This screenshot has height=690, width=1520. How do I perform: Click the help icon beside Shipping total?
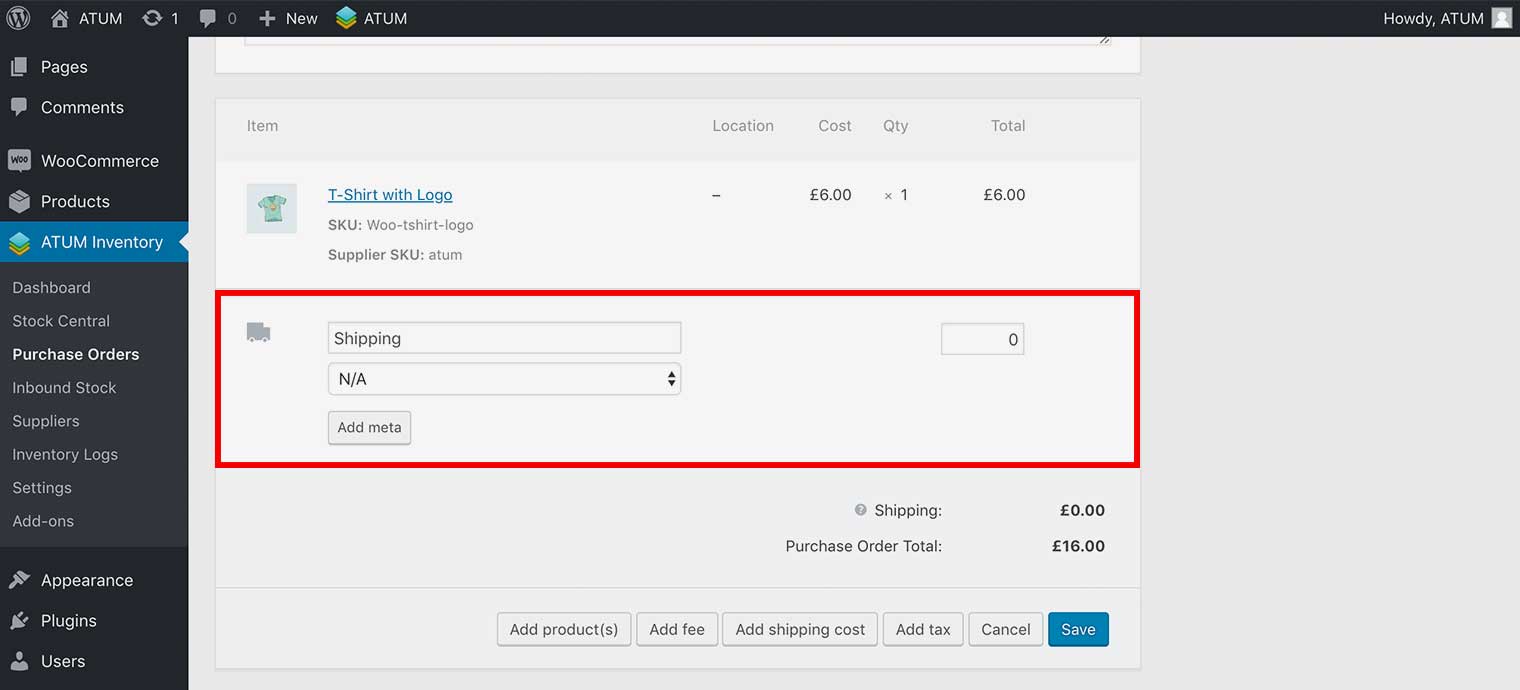point(860,510)
